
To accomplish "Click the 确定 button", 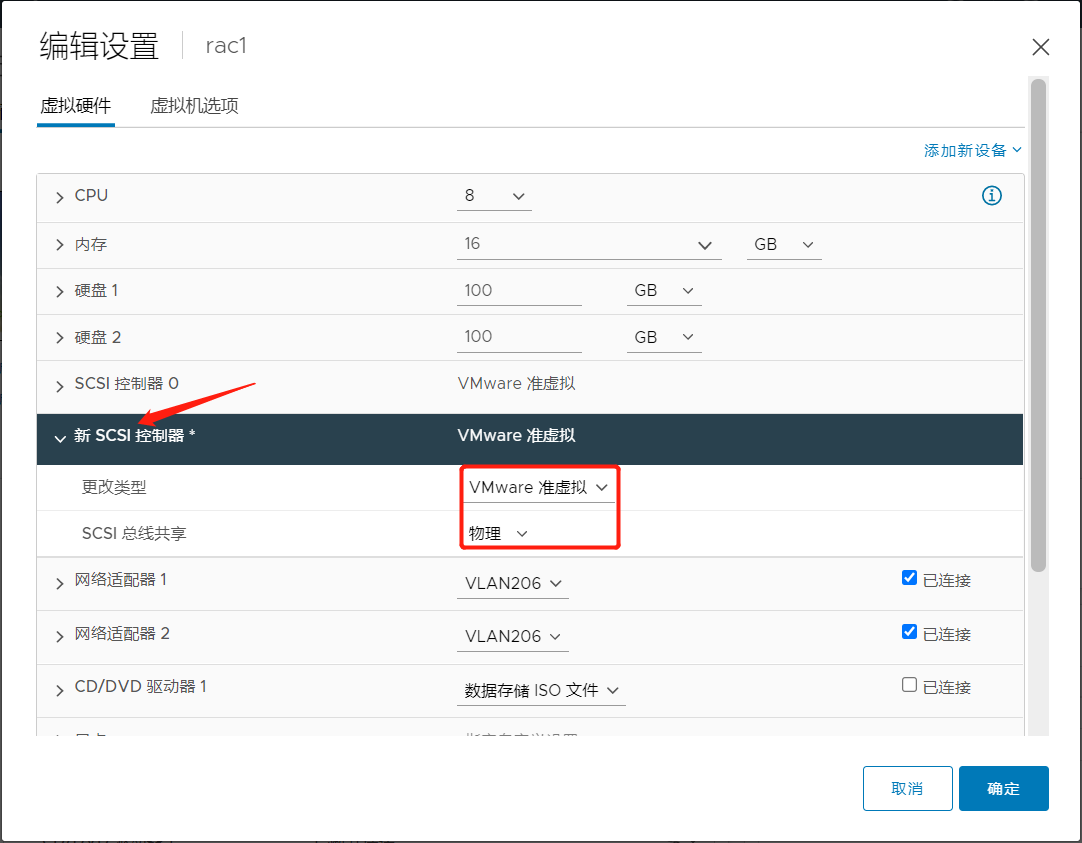I will coord(1003,789).
